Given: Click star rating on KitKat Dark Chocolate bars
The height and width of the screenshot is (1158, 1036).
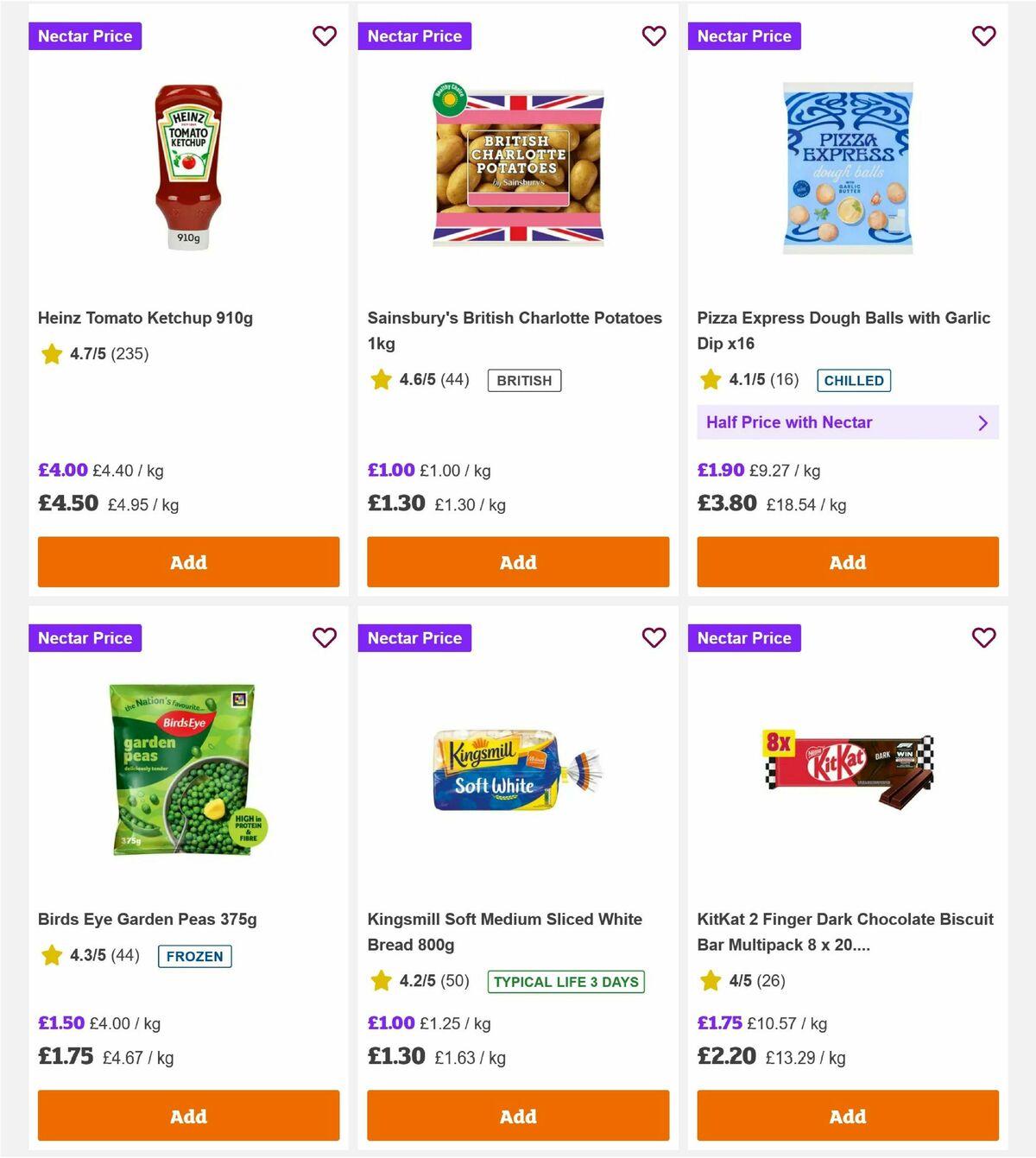Looking at the screenshot, I should (711, 981).
